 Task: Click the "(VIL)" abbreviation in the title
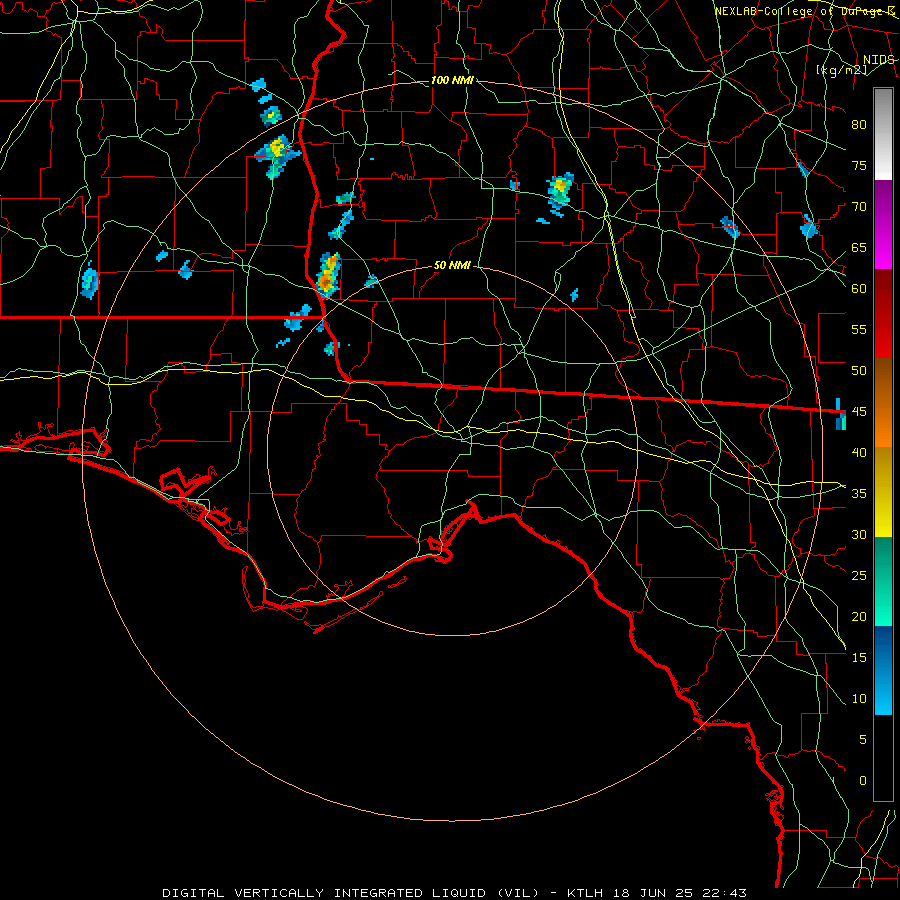(518, 893)
